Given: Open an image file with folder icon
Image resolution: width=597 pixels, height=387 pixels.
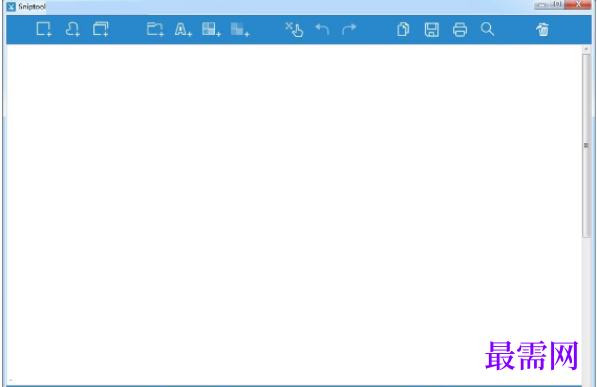Looking at the screenshot, I should (155, 29).
